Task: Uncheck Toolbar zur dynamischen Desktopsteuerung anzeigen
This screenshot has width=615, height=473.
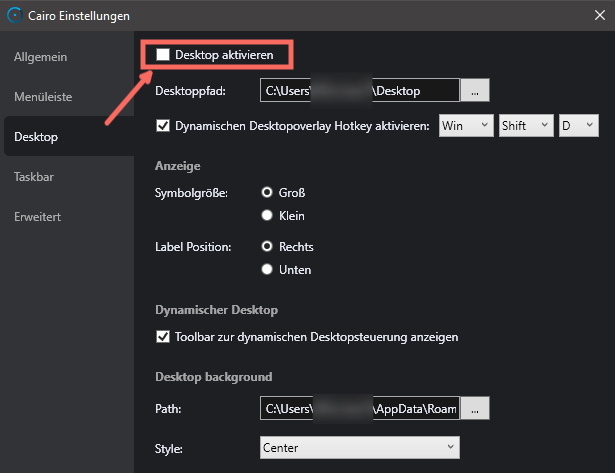Action: [163, 337]
